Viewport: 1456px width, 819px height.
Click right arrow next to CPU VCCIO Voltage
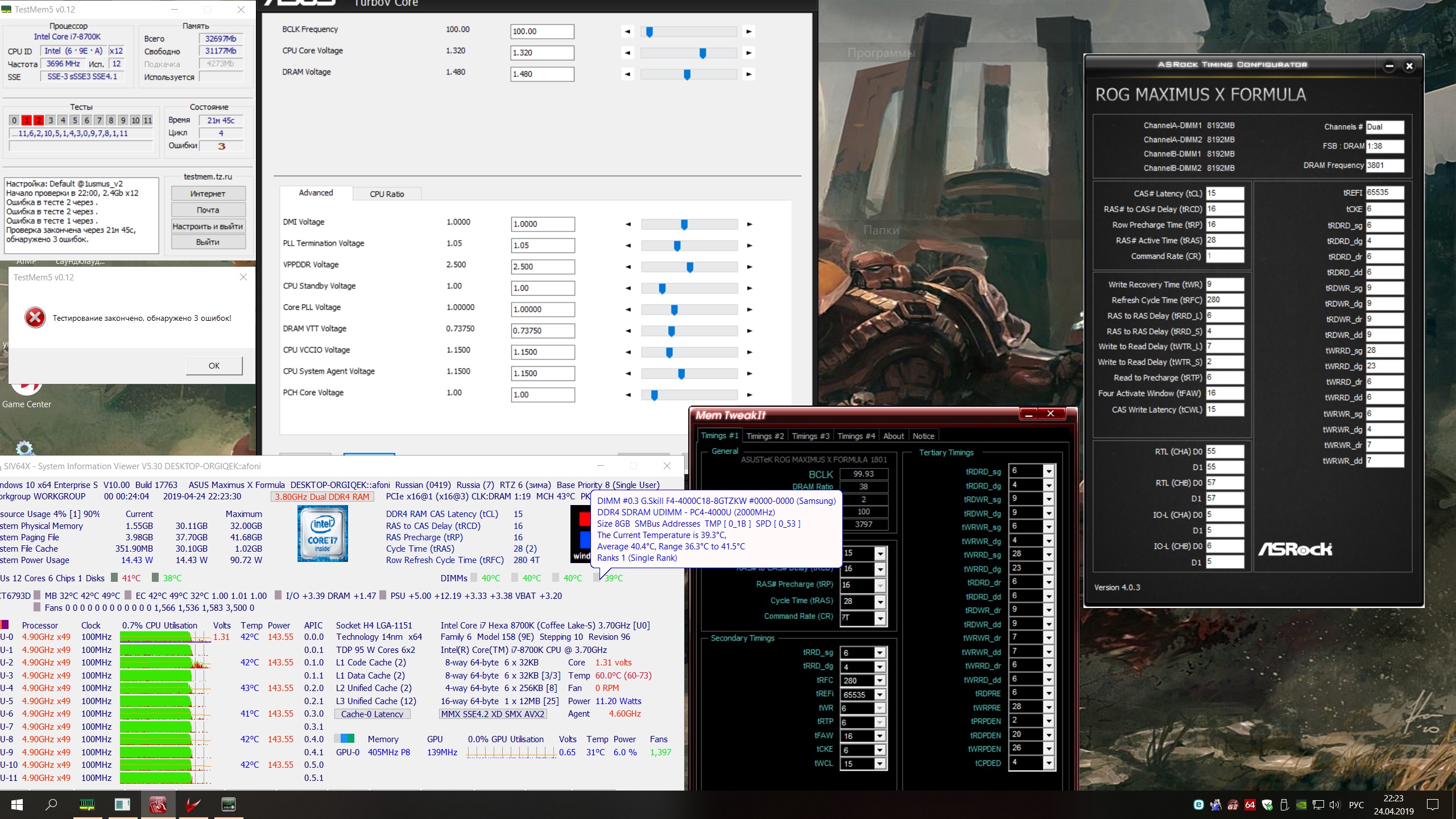750,352
